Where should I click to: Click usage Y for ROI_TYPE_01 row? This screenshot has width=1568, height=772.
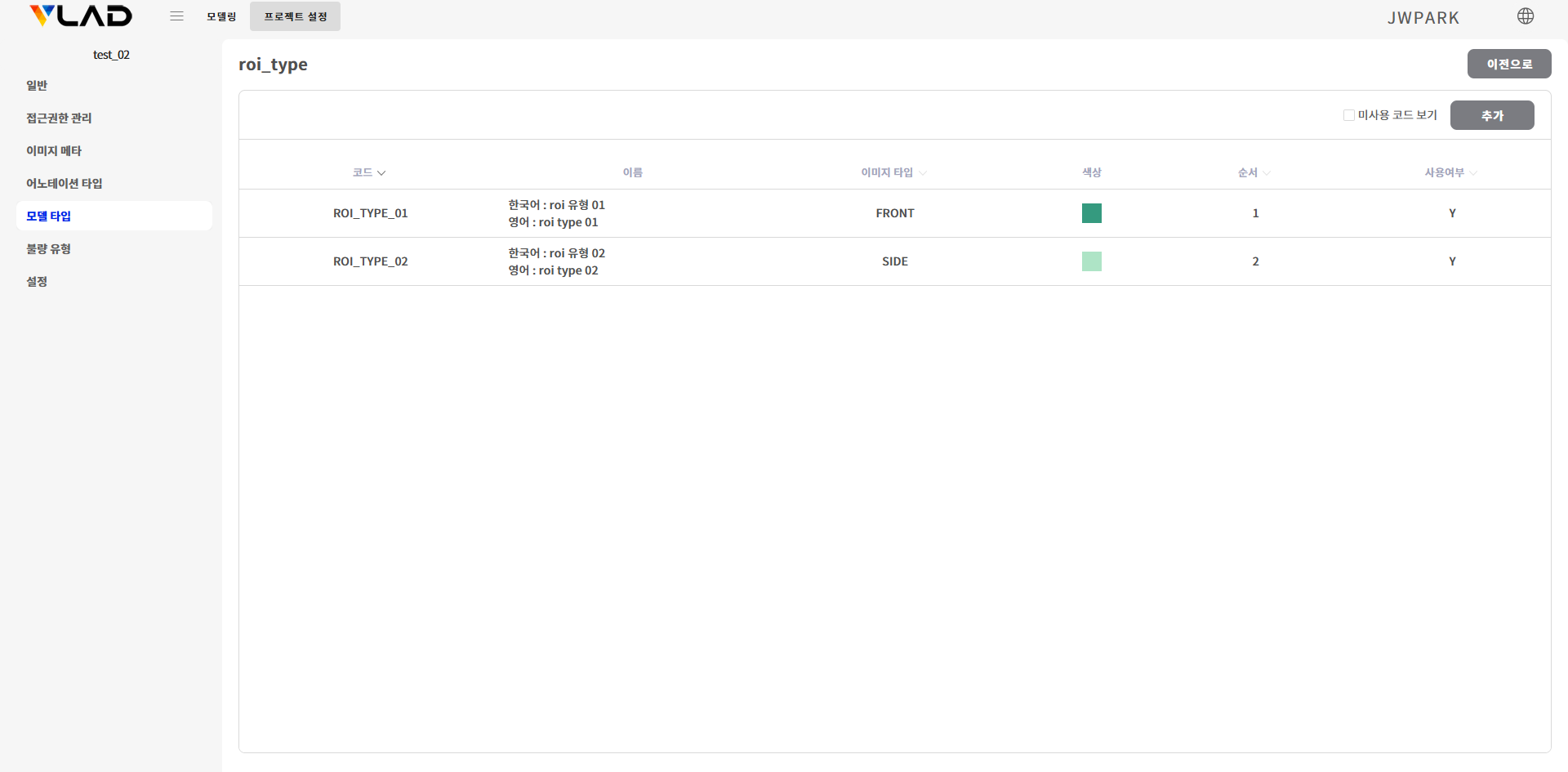[x=1452, y=213]
